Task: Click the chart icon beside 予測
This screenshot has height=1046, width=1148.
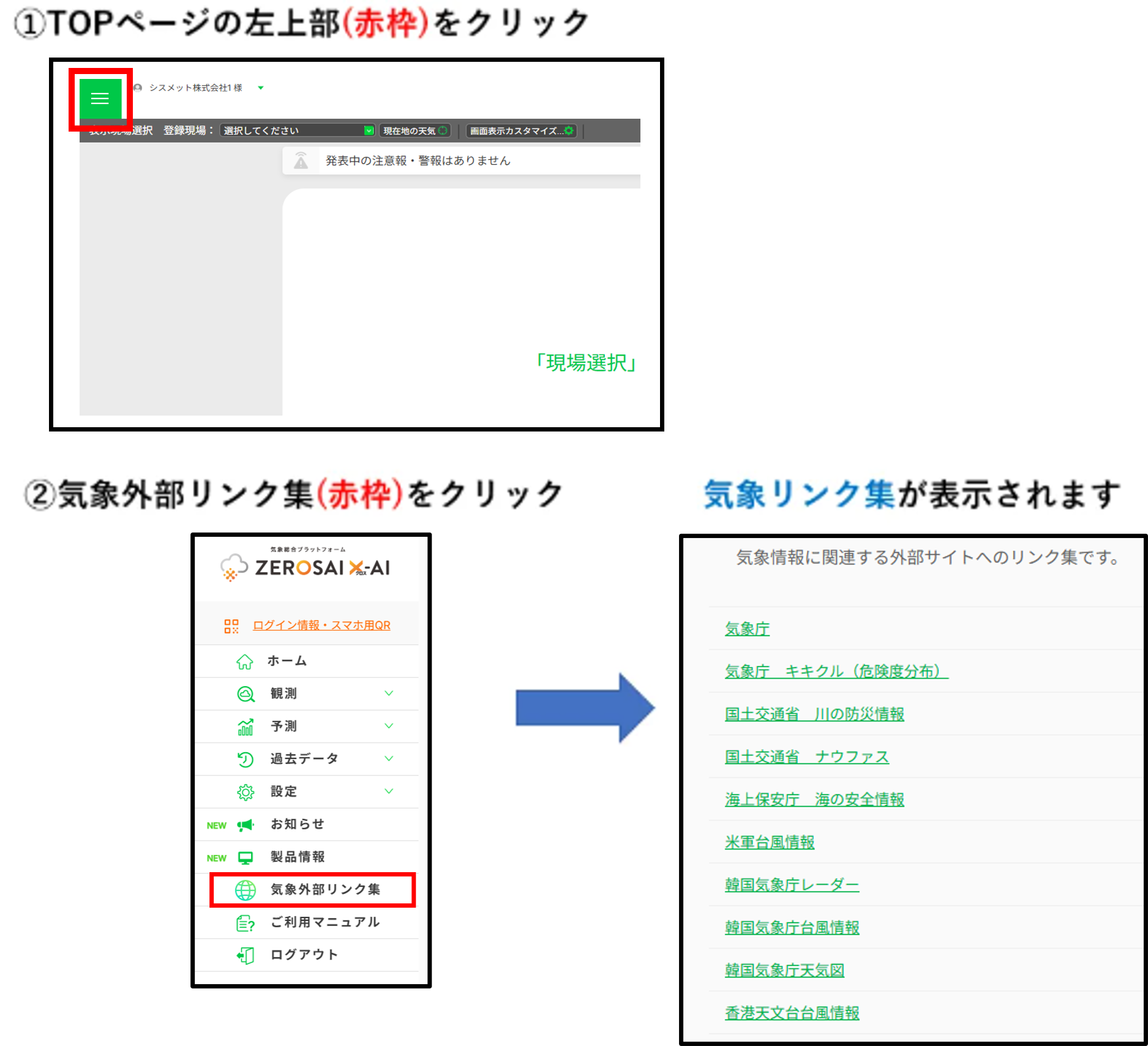Action: click(245, 727)
